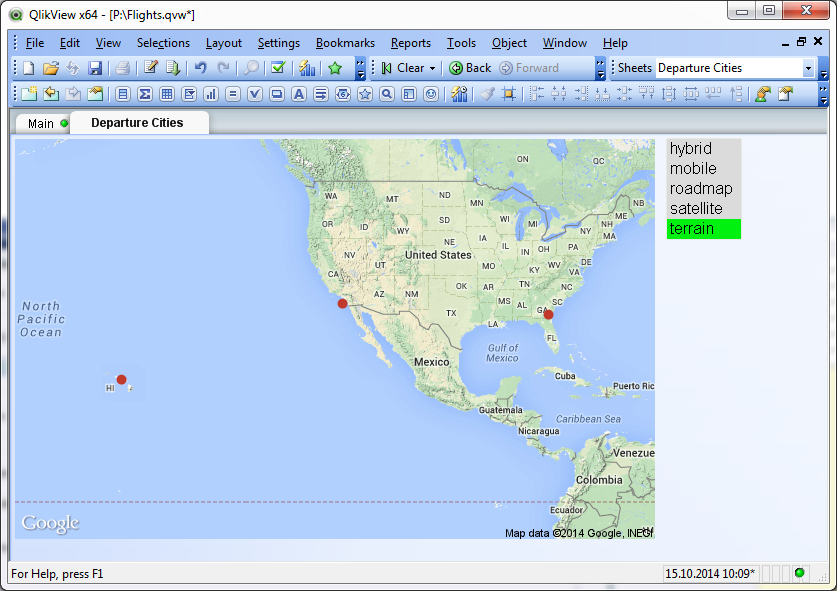Create a Statistics Box with sigma icon
The height and width of the screenshot is (591, 837).
pos(144,94)
